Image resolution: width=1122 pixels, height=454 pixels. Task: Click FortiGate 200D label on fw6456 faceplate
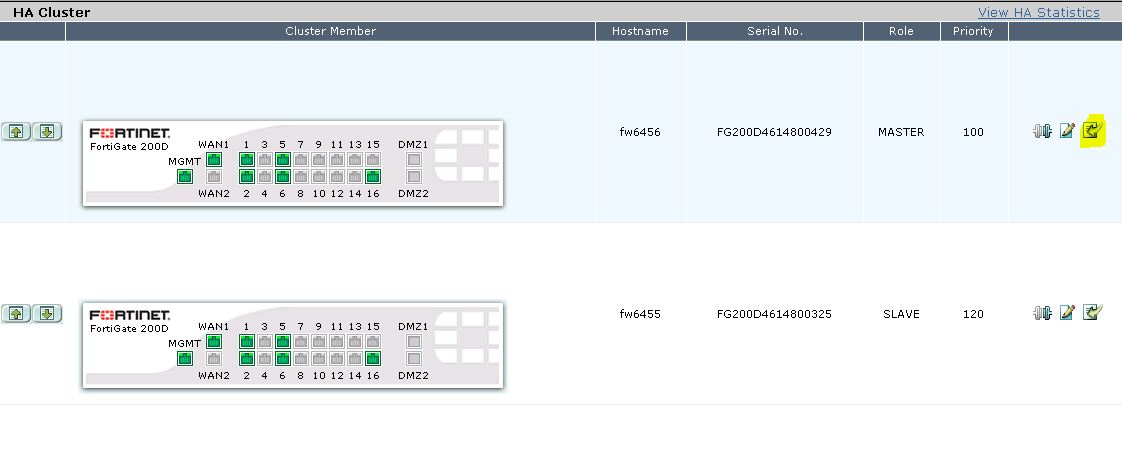(x=129, y=146)
